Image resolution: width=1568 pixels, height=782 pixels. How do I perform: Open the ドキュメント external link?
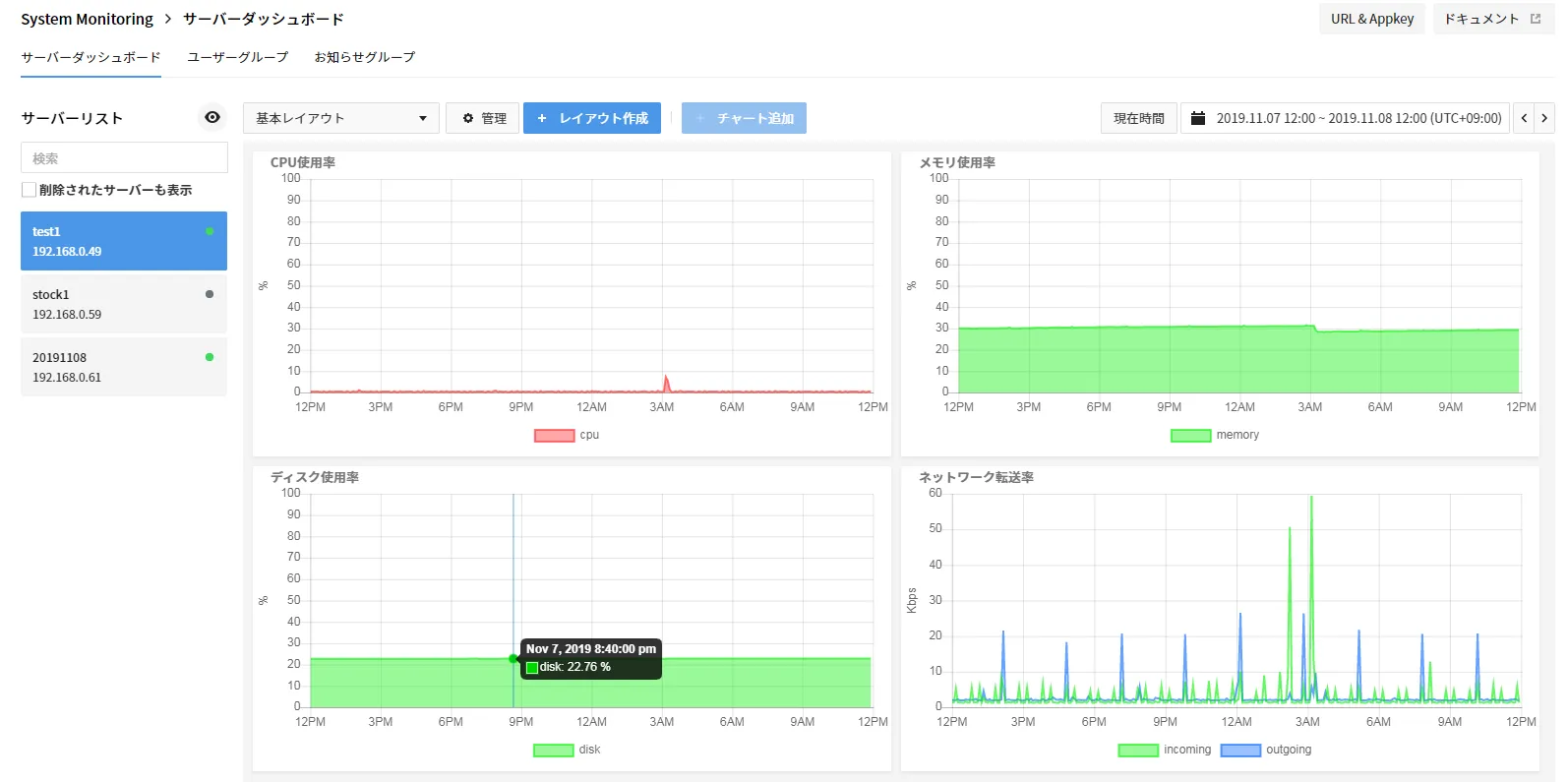coord(1493,19)
